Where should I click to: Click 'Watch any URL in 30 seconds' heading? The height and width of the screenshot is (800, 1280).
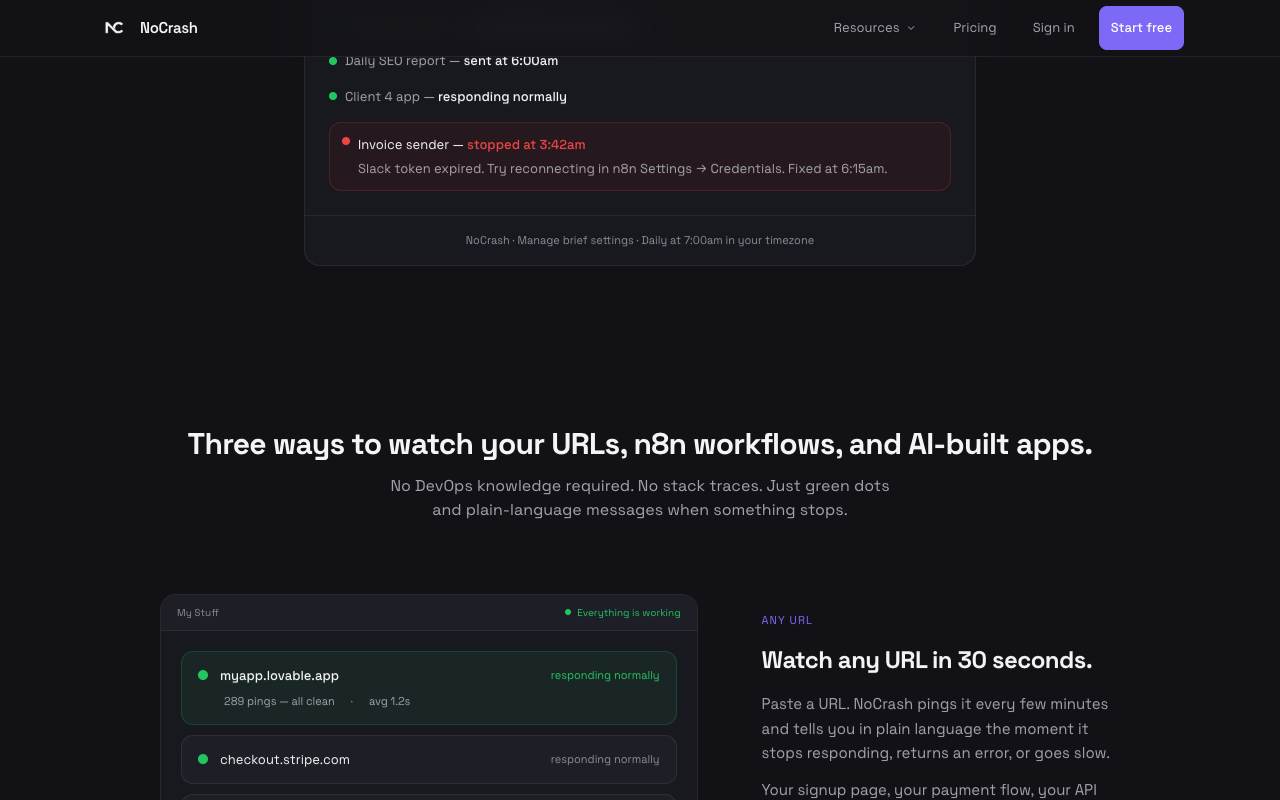click(x=927, y=660)
